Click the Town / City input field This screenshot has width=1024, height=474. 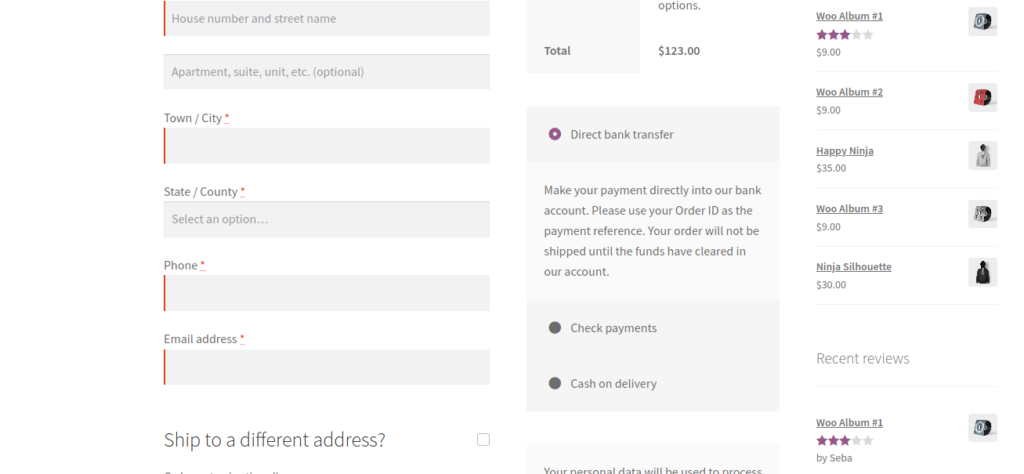tap(327, 146)
